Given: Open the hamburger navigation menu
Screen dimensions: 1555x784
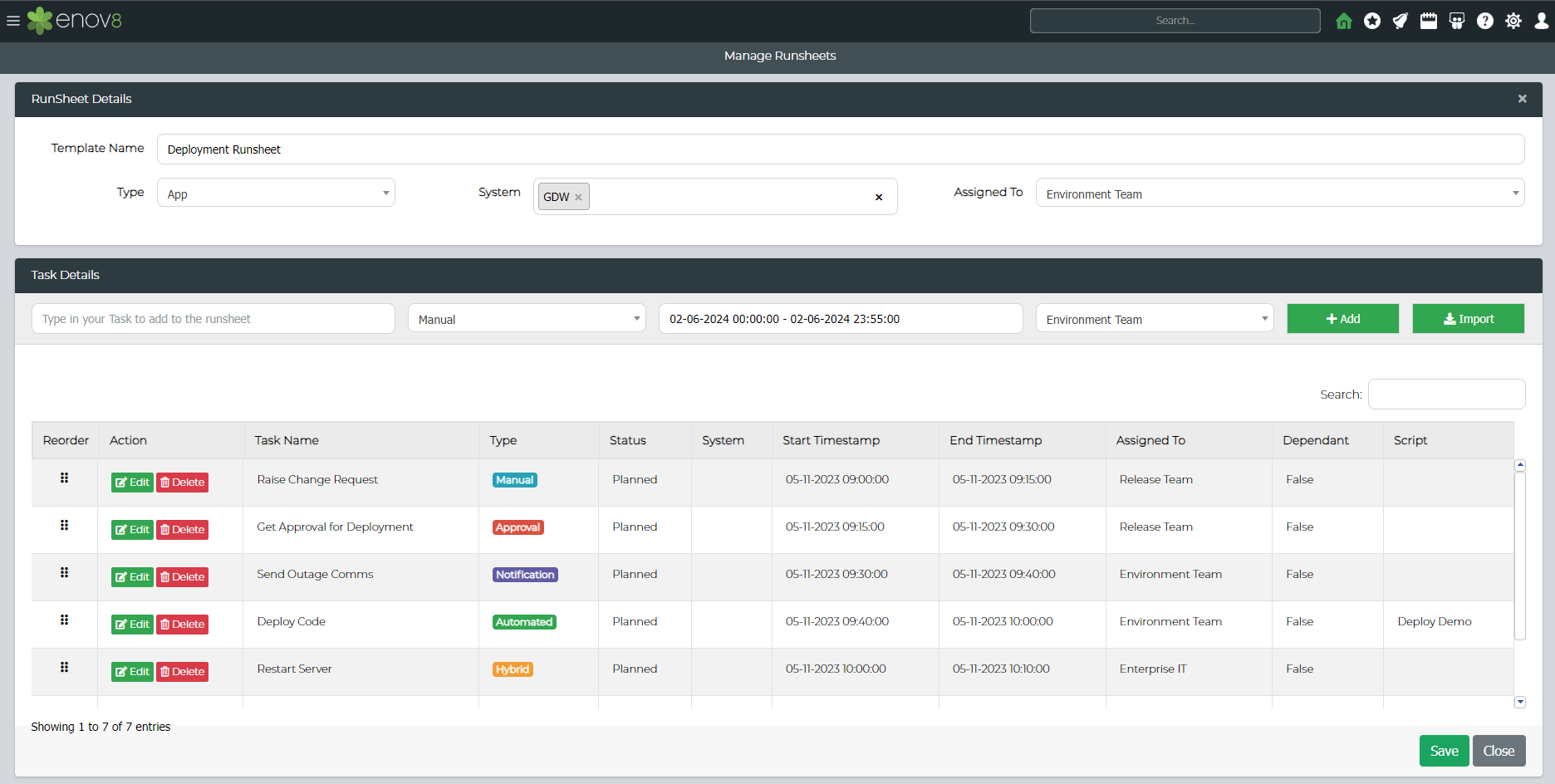Looking at the screenshot, I should tap(13, 21).
